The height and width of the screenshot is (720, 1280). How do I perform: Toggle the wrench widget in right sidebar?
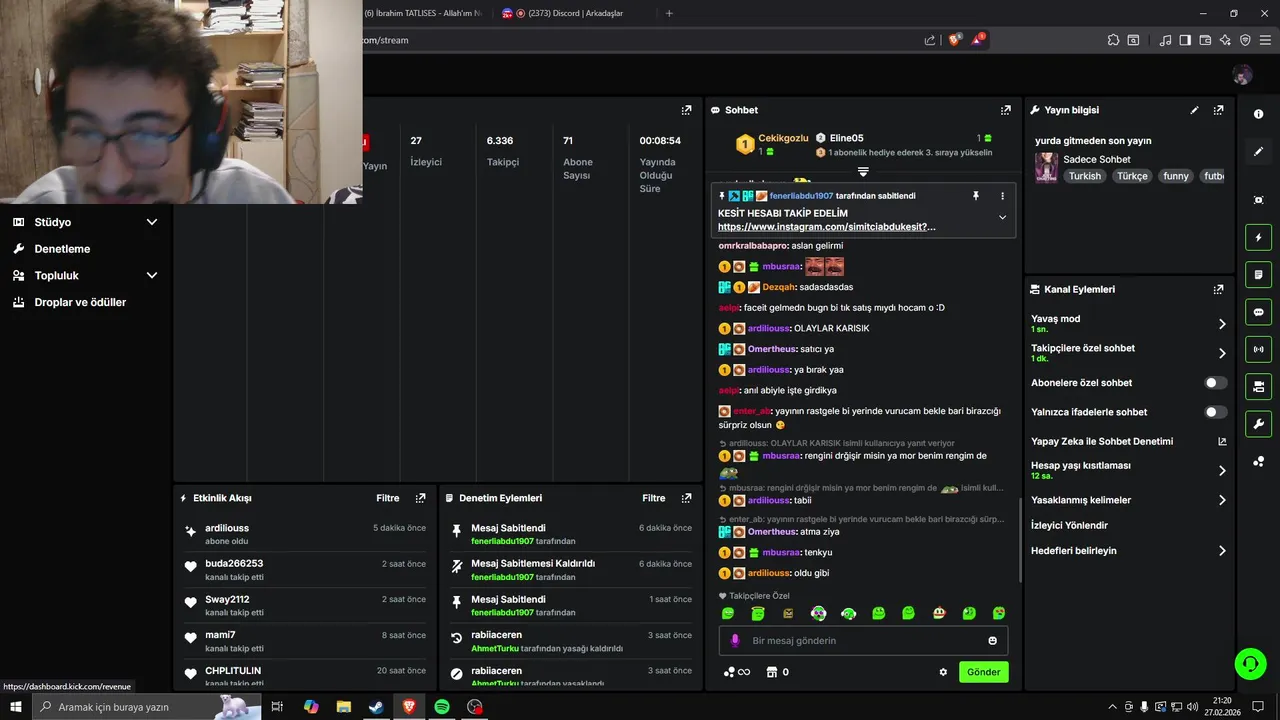pos(1258,423)
